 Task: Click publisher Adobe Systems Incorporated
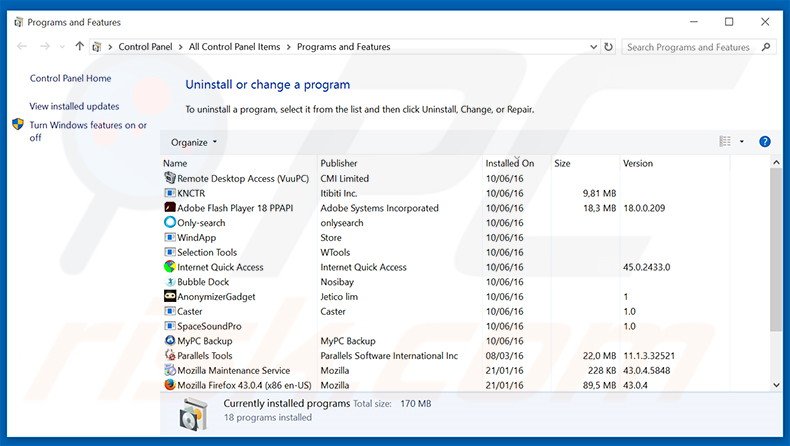click(379, 208)
